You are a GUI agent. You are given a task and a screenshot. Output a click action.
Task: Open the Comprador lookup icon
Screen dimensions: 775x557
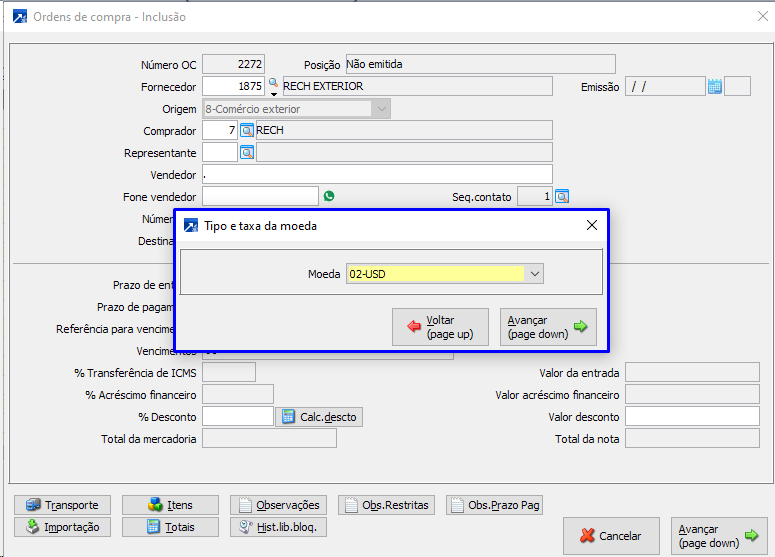pyautogui.click(x=247, y=130)
